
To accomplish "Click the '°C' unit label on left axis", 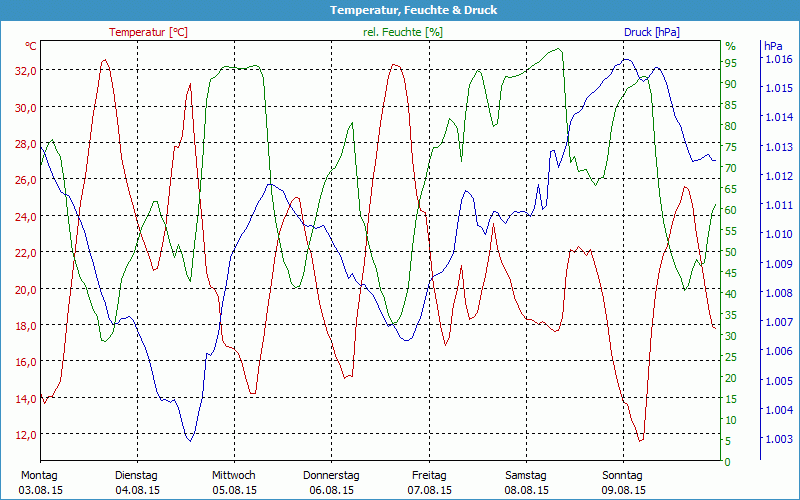I will pos(31,46).
